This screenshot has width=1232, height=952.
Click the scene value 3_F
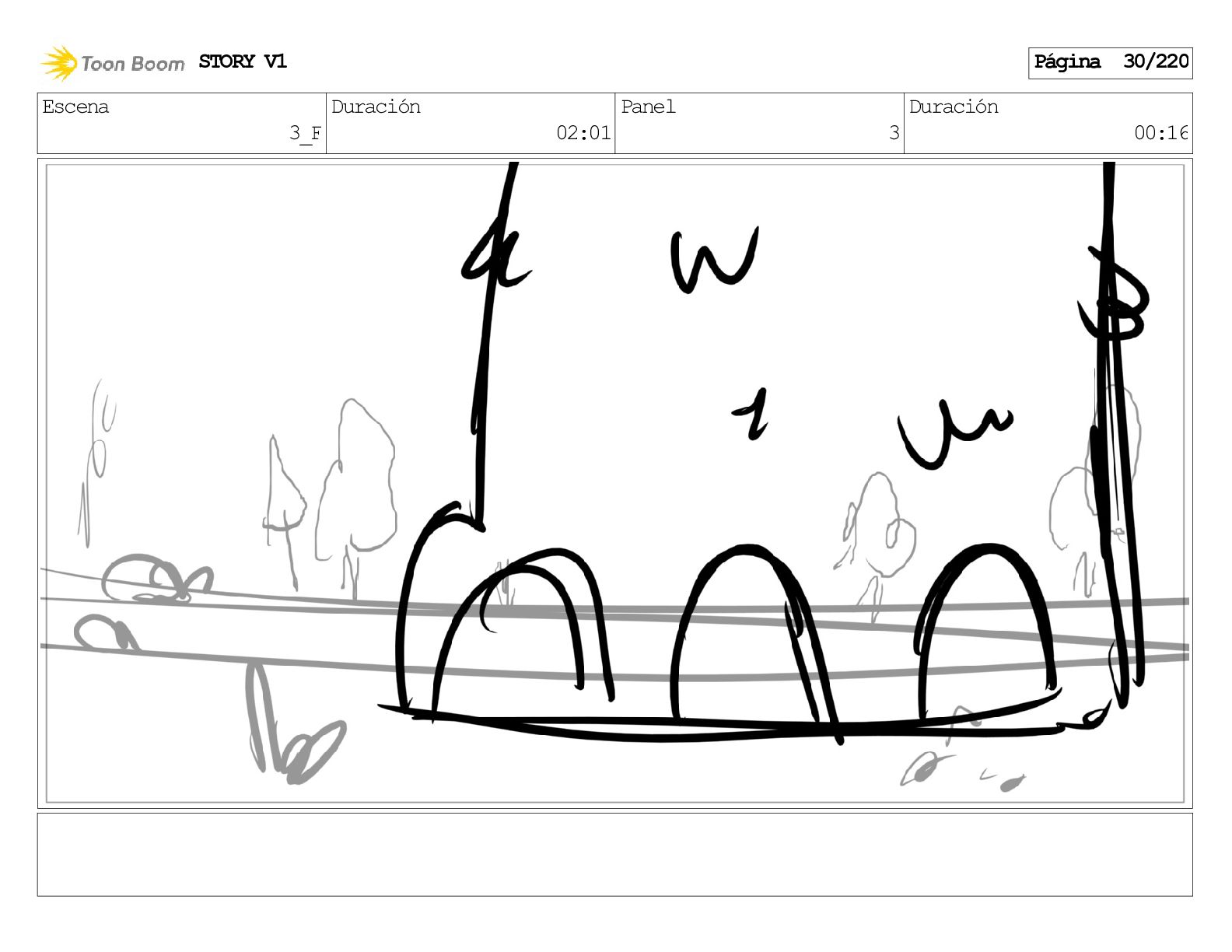[305, 133]
